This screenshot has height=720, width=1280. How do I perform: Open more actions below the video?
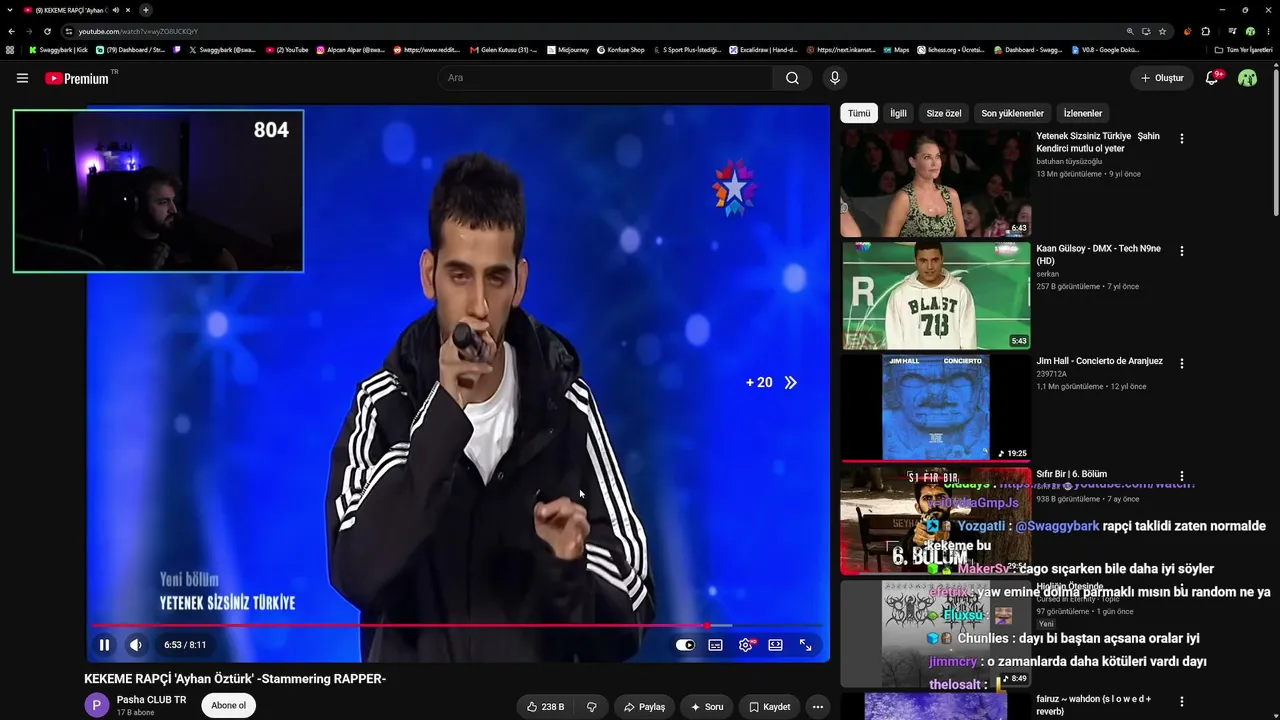click(818, 707)
